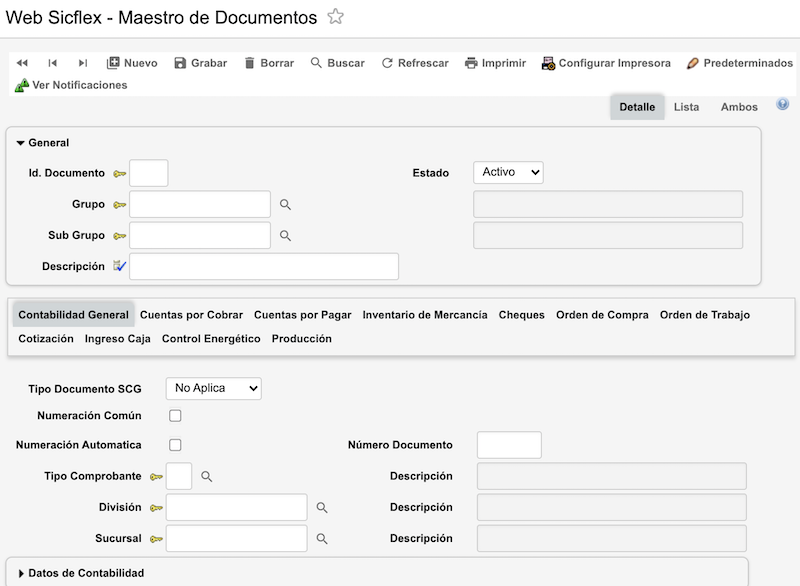The image size is (800, 586).
Task: Switch to the Cuentas por Cobrar tab
Action: tap(191, 315)
